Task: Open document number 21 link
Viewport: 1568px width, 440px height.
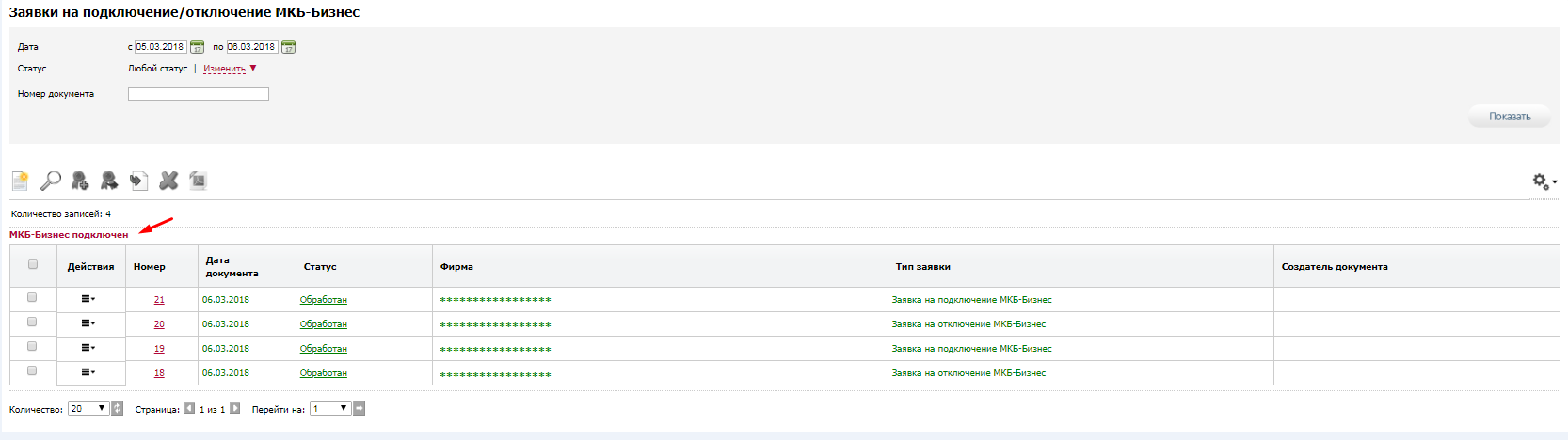Action: click(159, 300)
